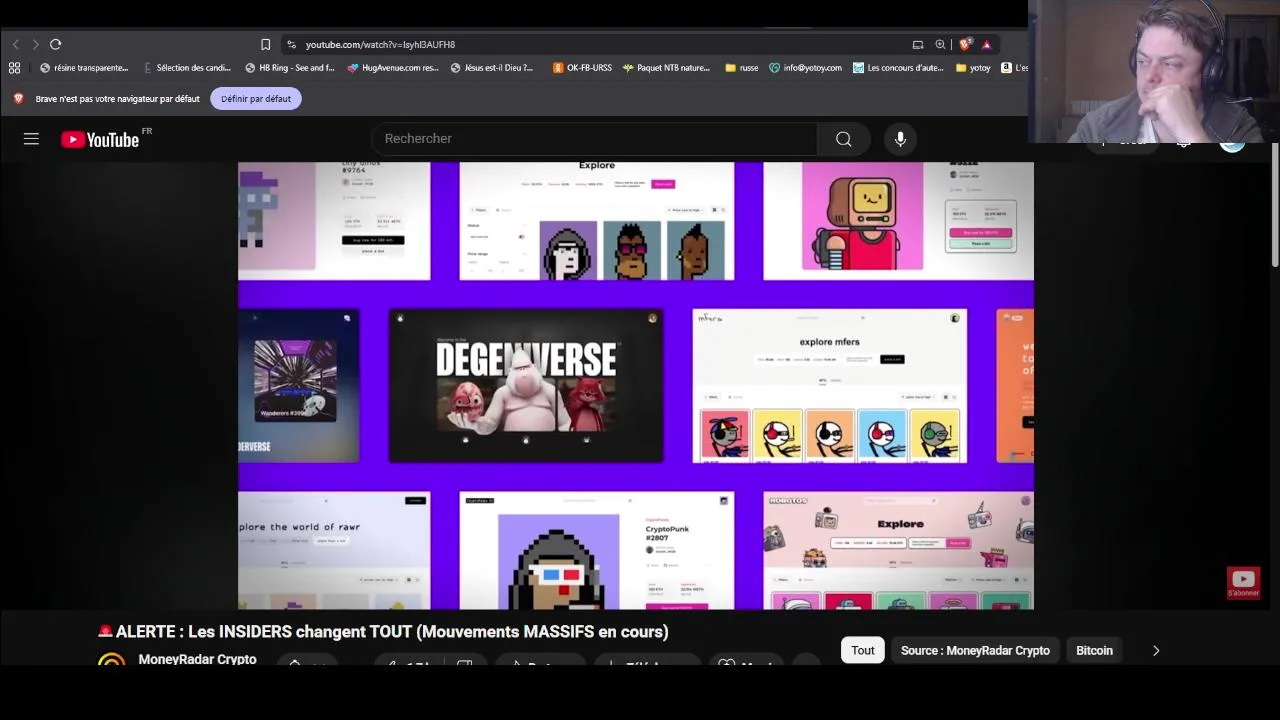The image size is (1280, 720).
Task: Select the Bitcoin filter chip
Action: [x=1094, y=650]
